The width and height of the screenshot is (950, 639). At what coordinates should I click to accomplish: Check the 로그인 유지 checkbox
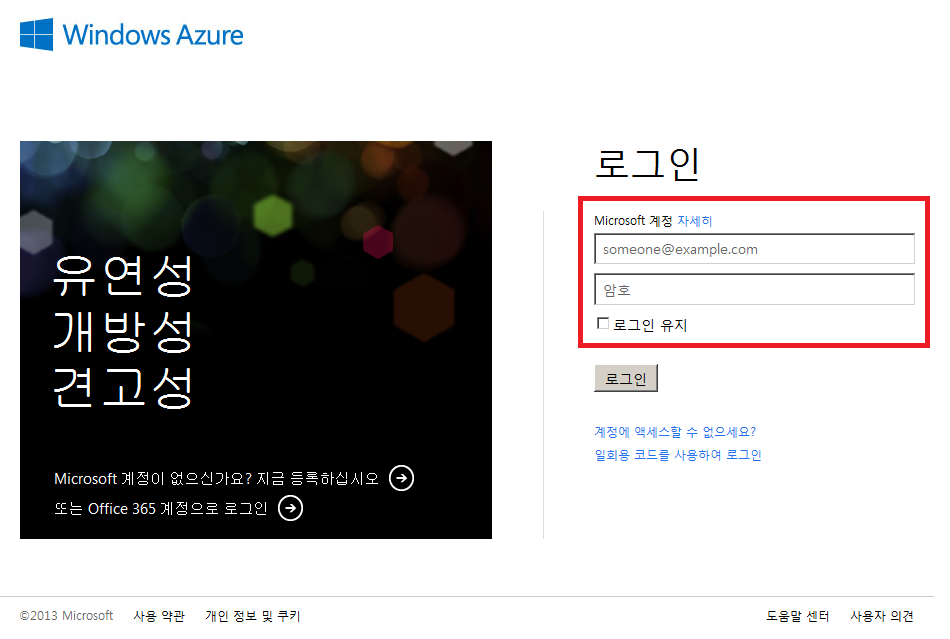[x=603, y=323]
